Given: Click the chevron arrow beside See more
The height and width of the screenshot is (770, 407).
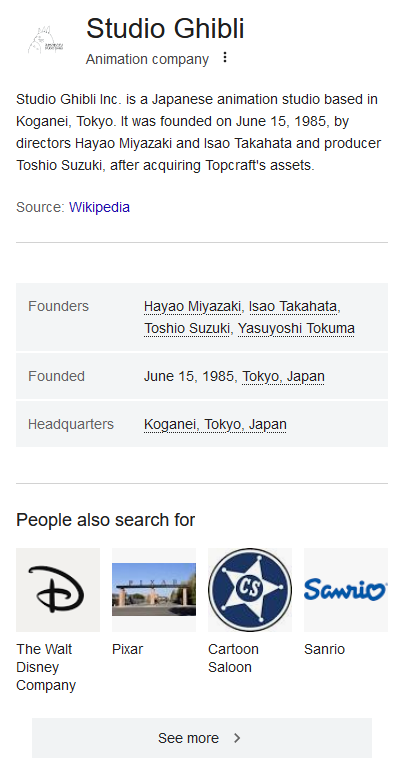Looking at the screenshot, I should point(237,738).
